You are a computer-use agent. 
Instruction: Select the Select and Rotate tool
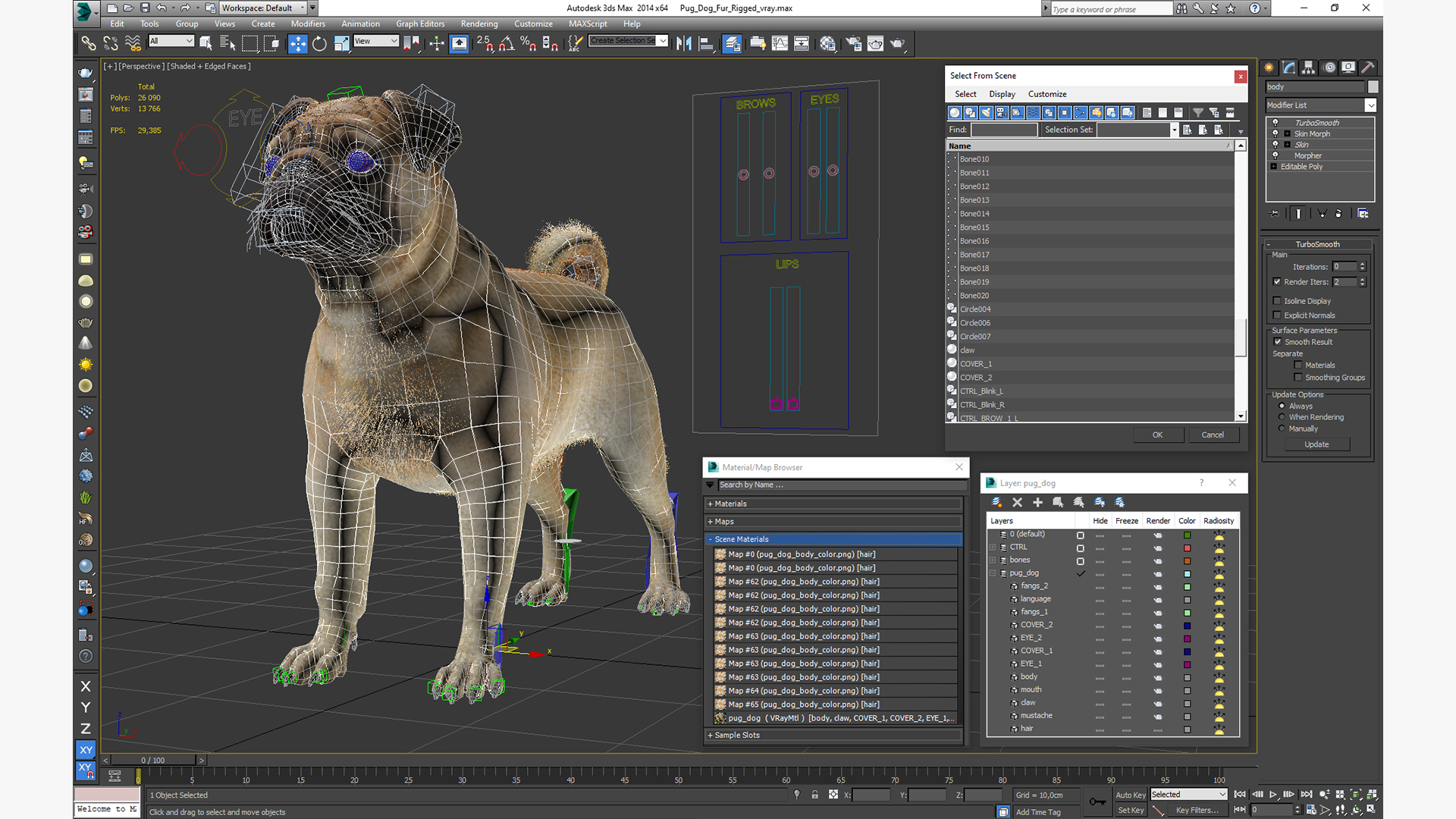[x=319, y=44]
